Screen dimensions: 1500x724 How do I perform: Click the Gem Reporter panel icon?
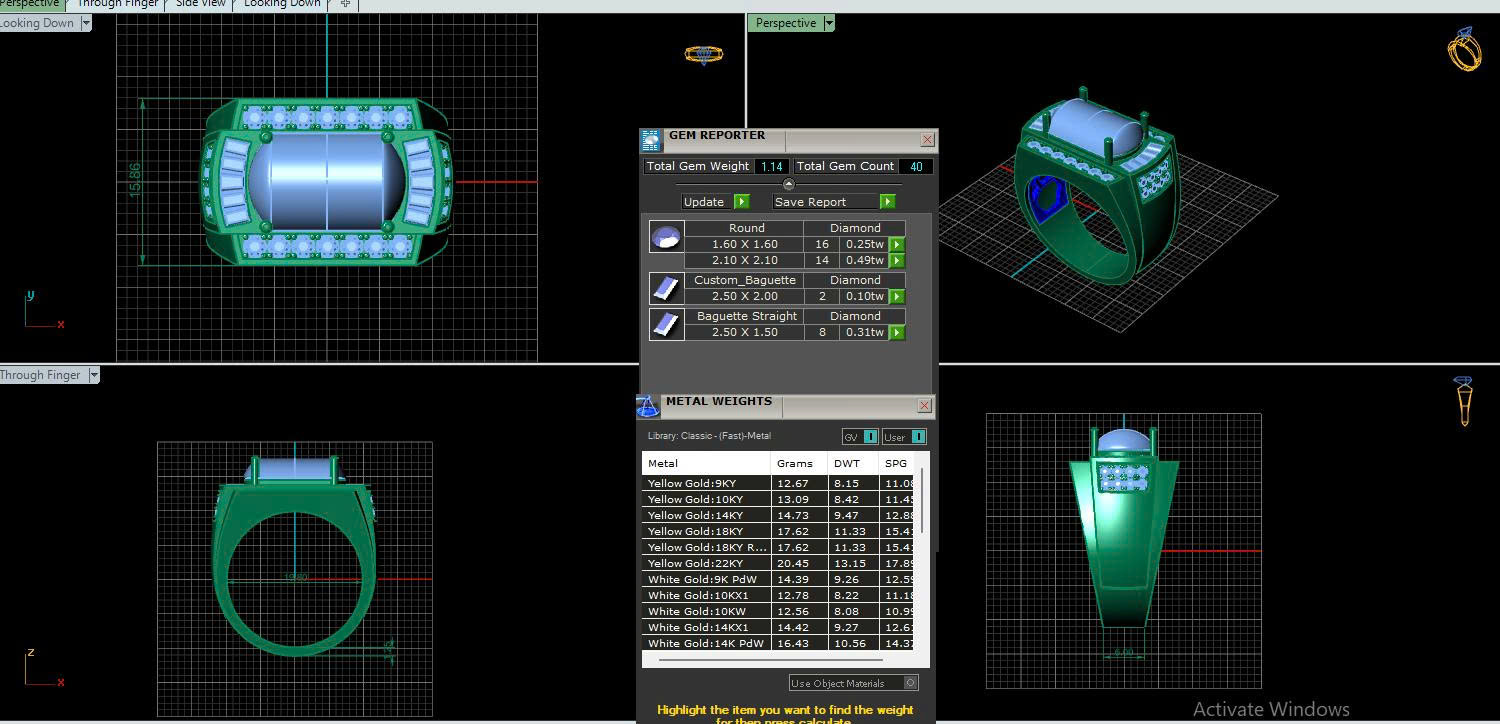651,140
